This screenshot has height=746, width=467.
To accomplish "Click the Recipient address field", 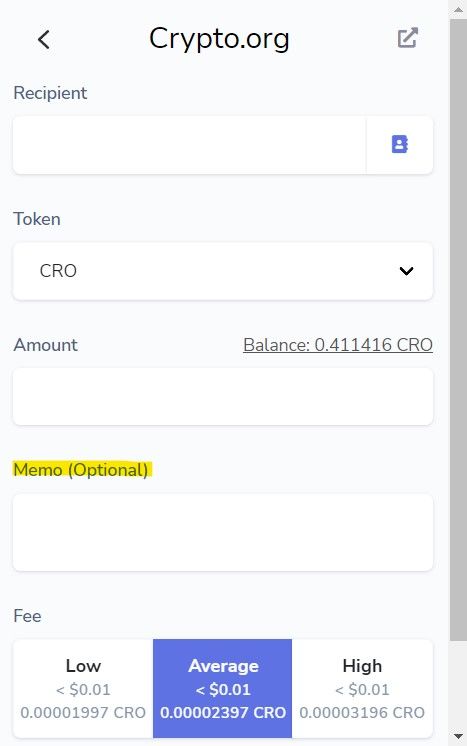I will click(x=189, y=145).
